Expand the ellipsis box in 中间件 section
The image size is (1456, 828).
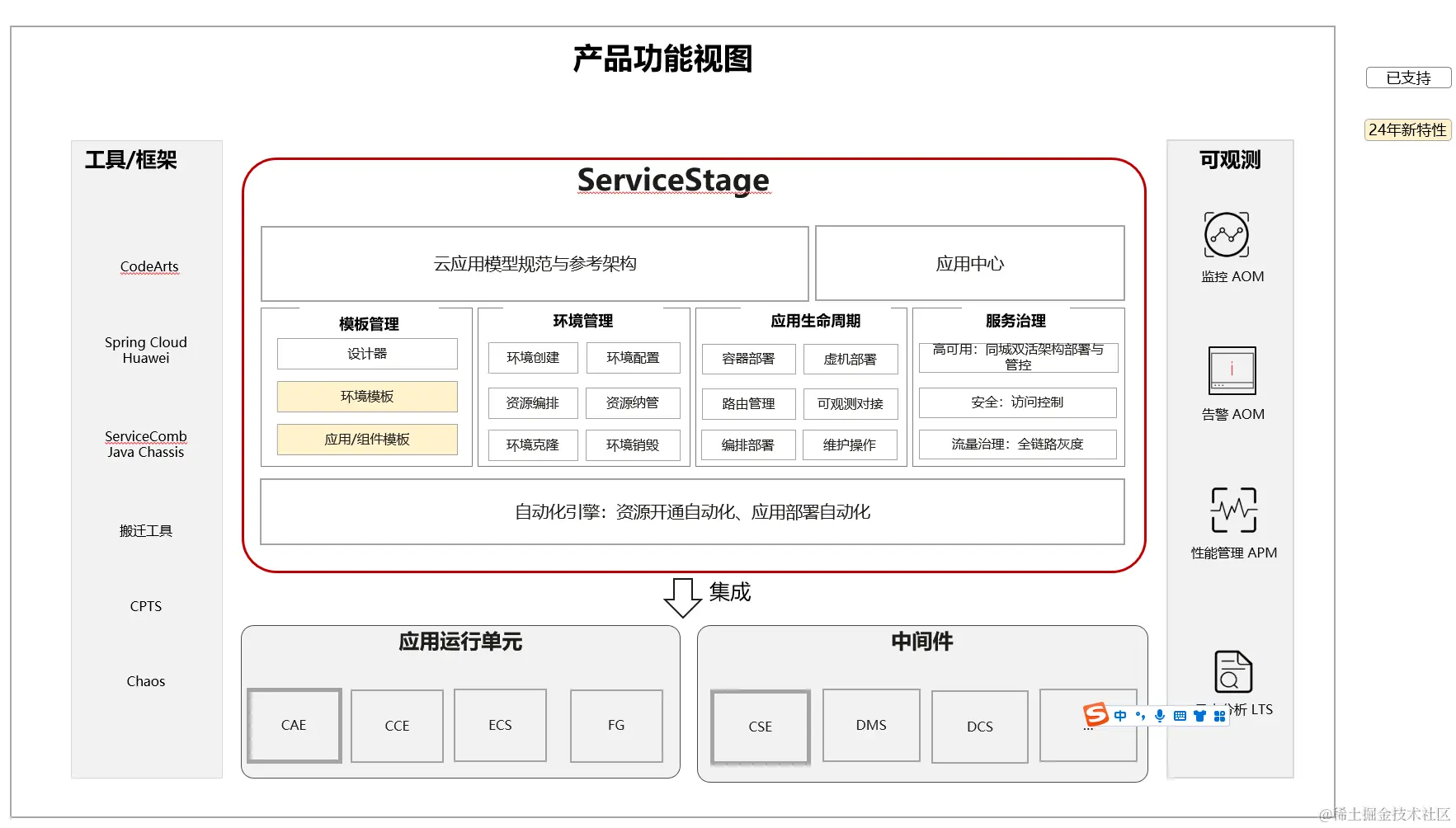pos(1089,726)
